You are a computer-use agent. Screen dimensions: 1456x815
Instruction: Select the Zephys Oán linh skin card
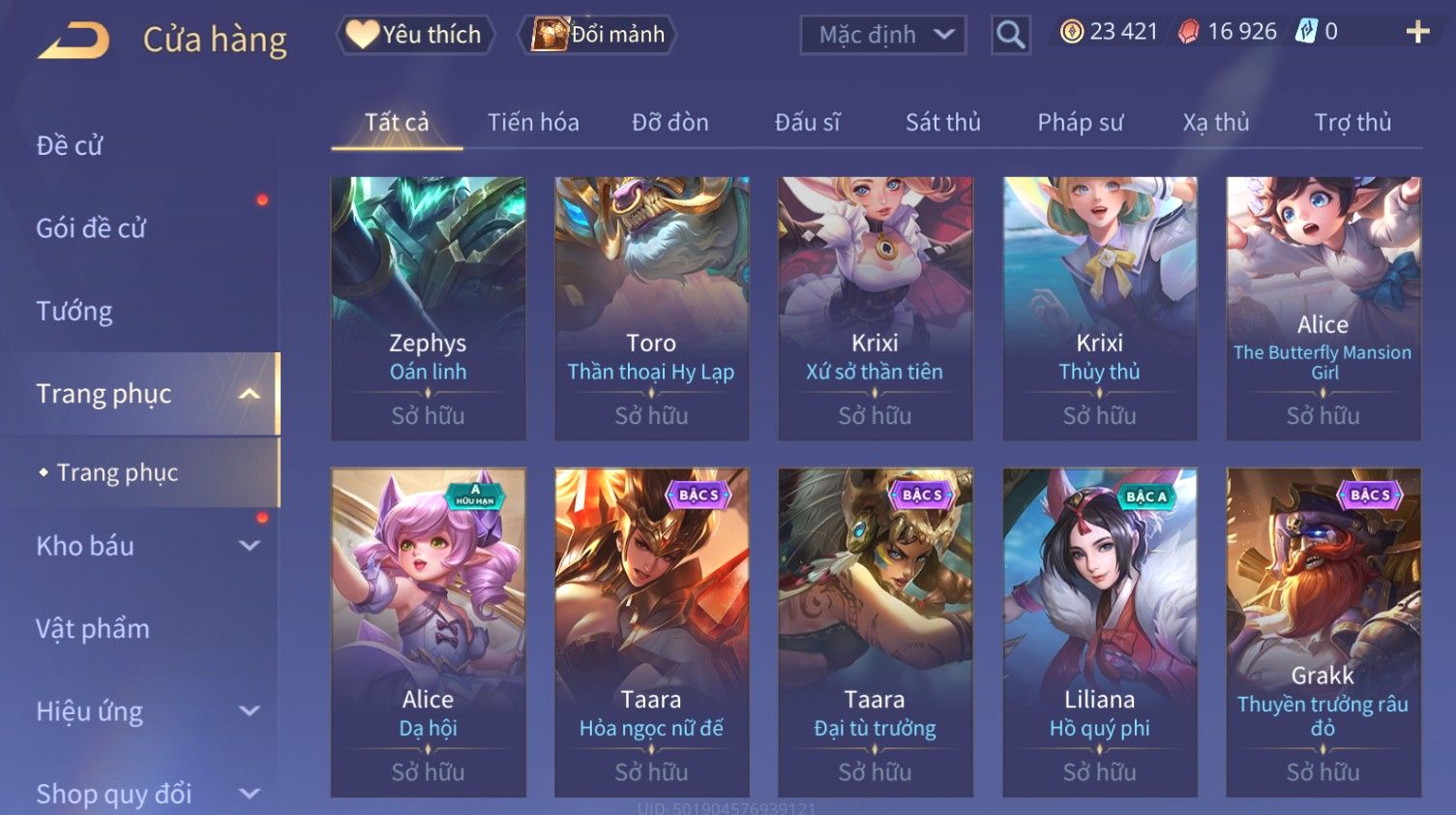(429, 309)
